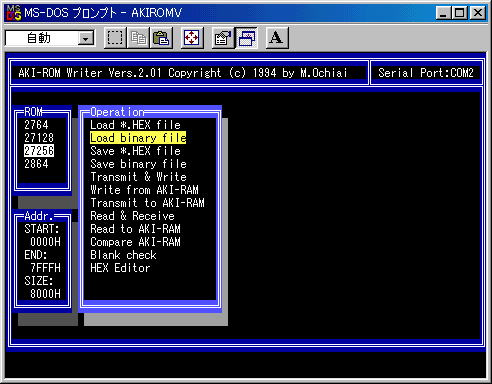Choose Load binary file operation
The height and width of the screenshot is (384, 492).
click(x=138, y=138)
